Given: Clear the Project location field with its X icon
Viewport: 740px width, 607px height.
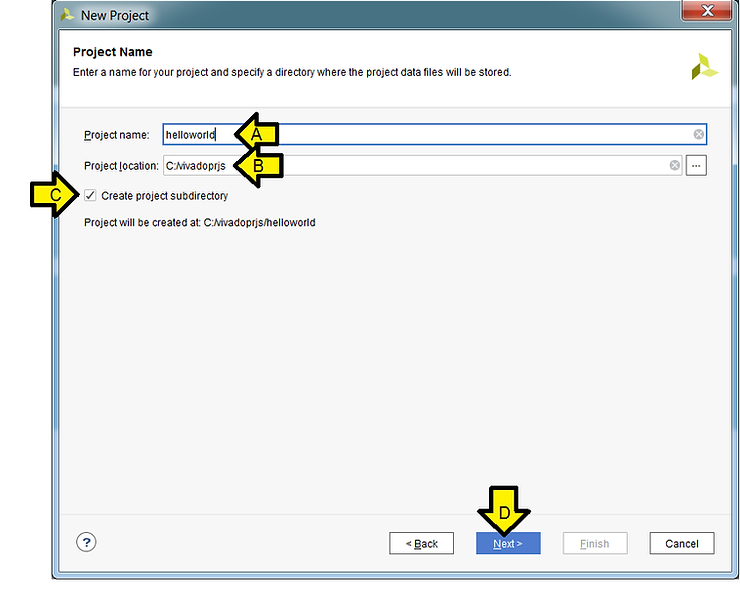Looking at the screenshot, I should [x=674, y=165].
